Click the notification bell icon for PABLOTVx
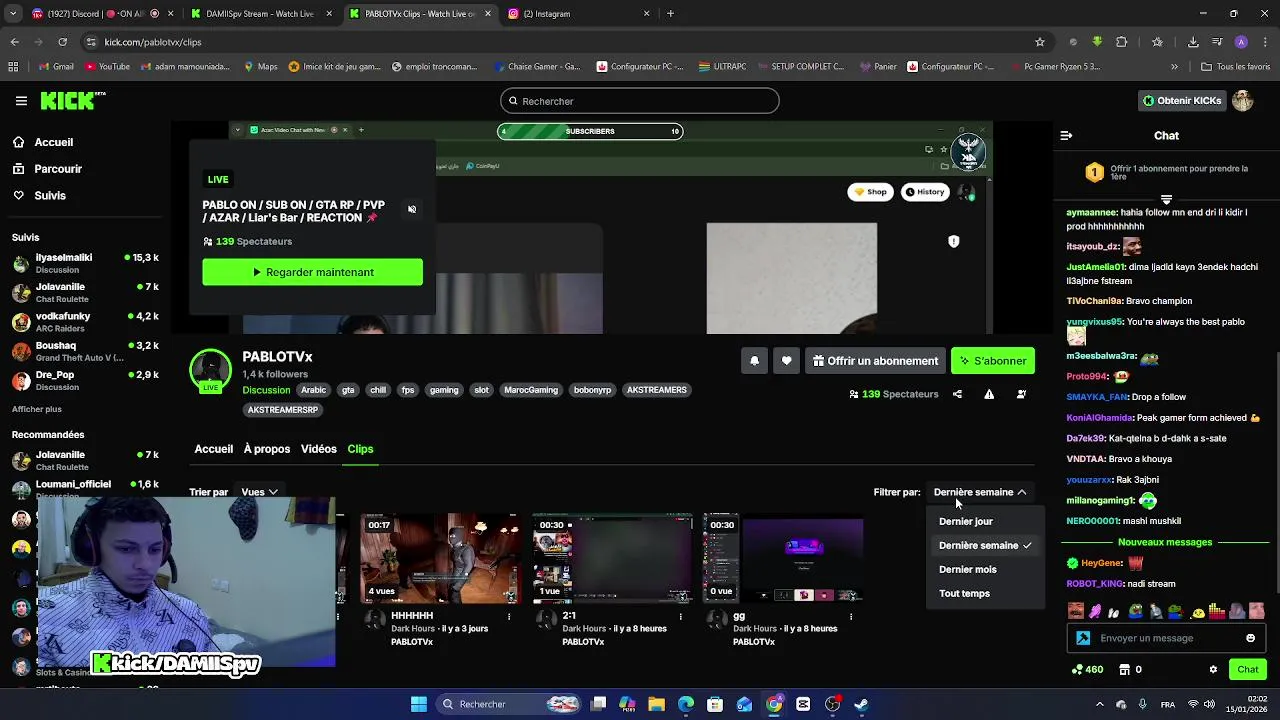The width and height of the screenshot is (1280, 720). pyautogui.click(x=755, y=361)
